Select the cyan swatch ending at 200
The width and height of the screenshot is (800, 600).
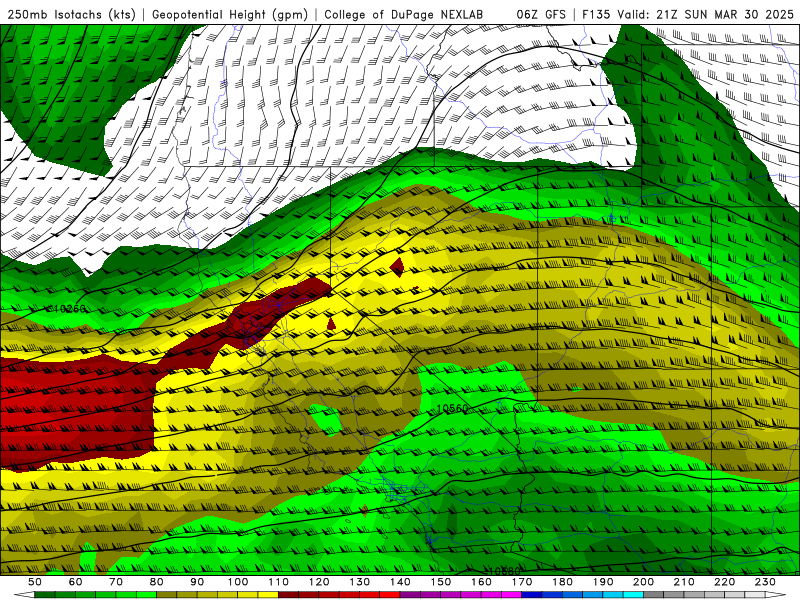point(633,595)
